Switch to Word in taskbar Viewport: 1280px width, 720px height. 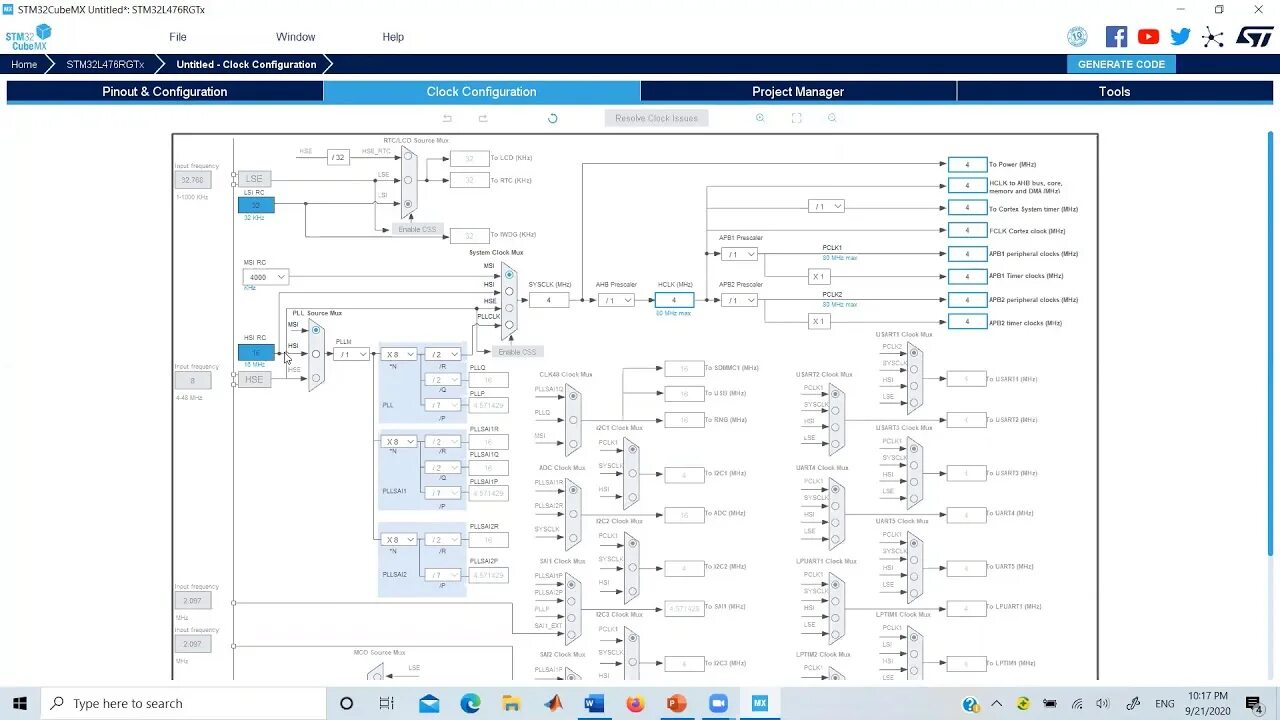[x=594, y=703]
